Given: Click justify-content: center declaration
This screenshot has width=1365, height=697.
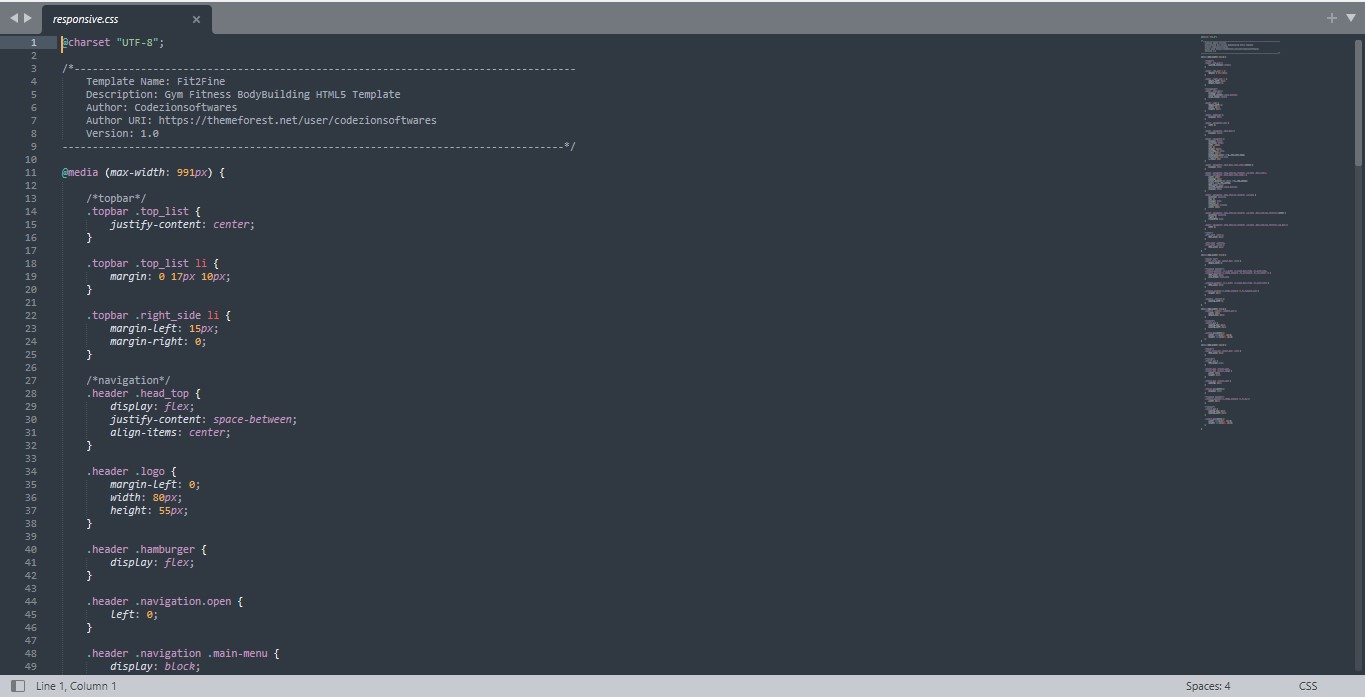Looking at the screenshot, I should (x=183, y=224).
